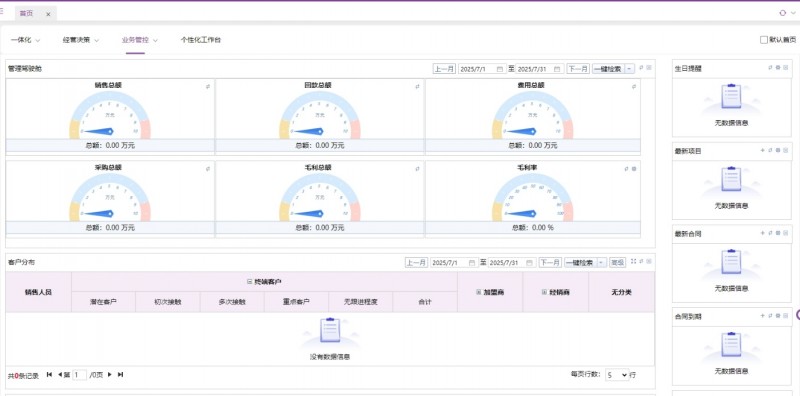
Task: Open calendar for 客户分布 end date
Action: click(x=530, y=263)
